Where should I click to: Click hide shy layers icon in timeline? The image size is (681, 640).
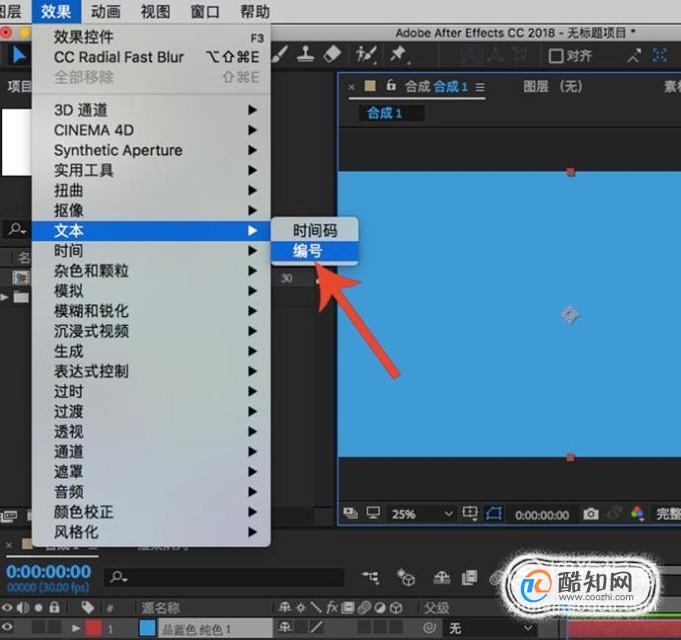coord(441,578)
